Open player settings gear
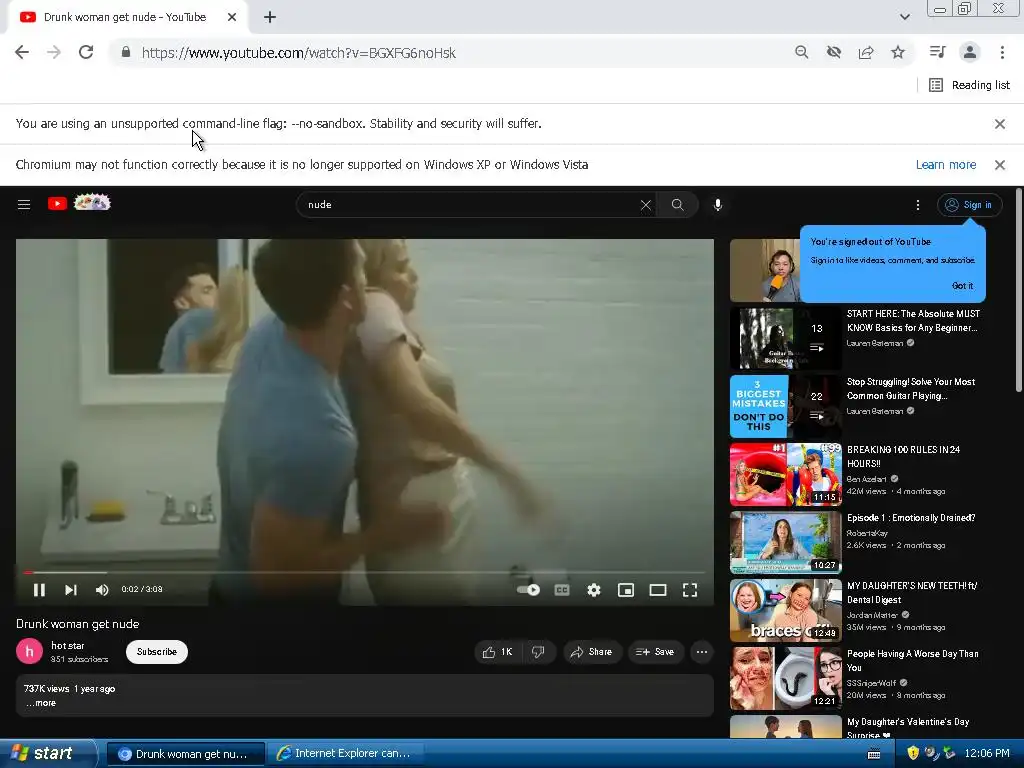The image size is (1024, 768). pyautogui.click(x=594, y=590)
